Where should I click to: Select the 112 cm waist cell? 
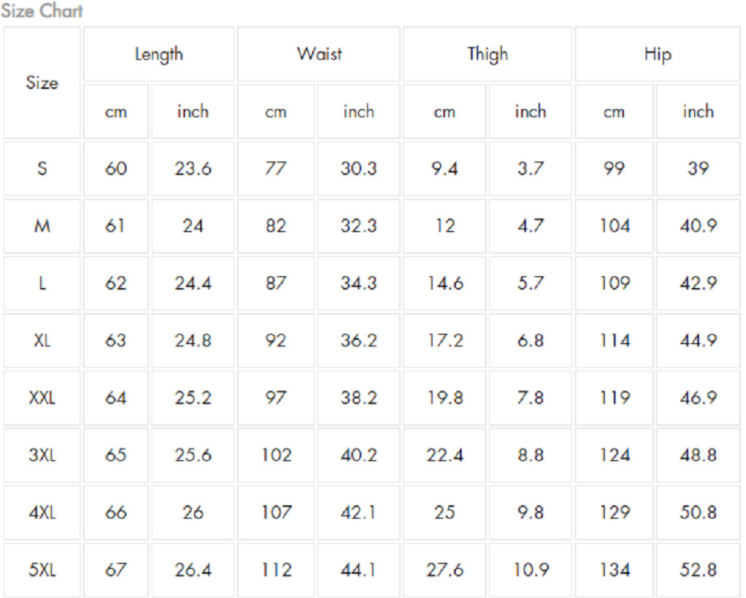point(276,570)
